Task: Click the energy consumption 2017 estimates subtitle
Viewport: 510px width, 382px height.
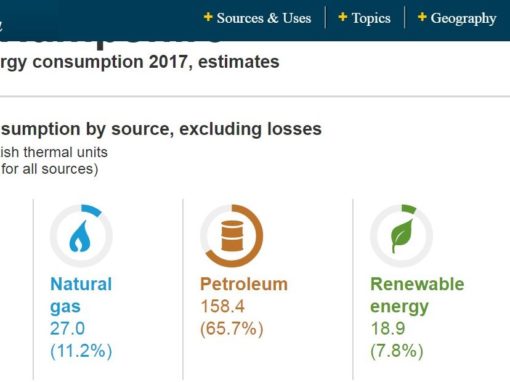Action: [140, 62]
